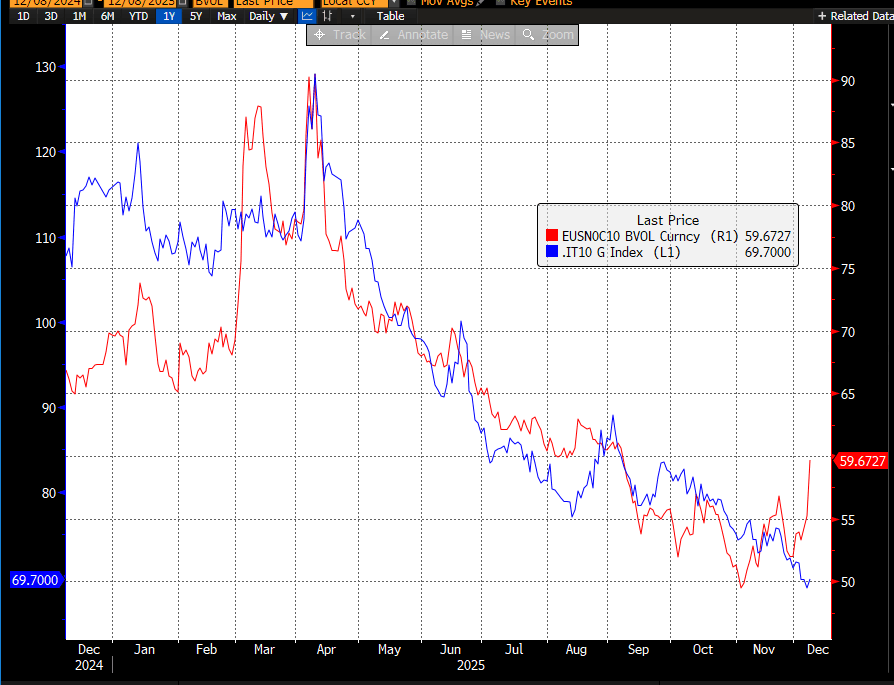Click the blue .IT10 G Index legend swatch
The image size is (894, 685).
pyautogui.click(x=551, y=253)
